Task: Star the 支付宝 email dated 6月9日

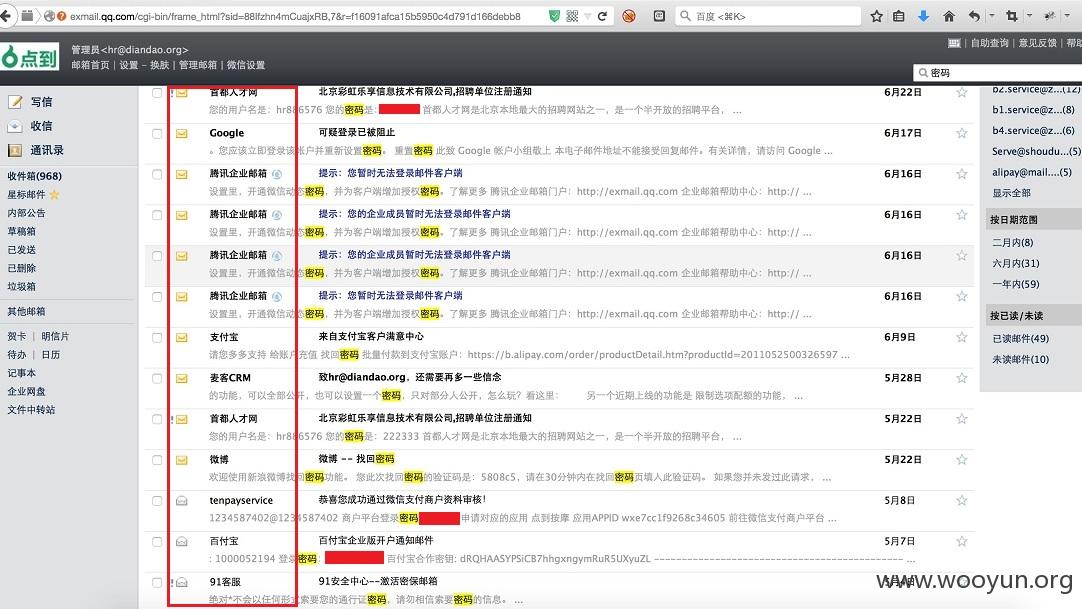Action: (x=961, y=337)
